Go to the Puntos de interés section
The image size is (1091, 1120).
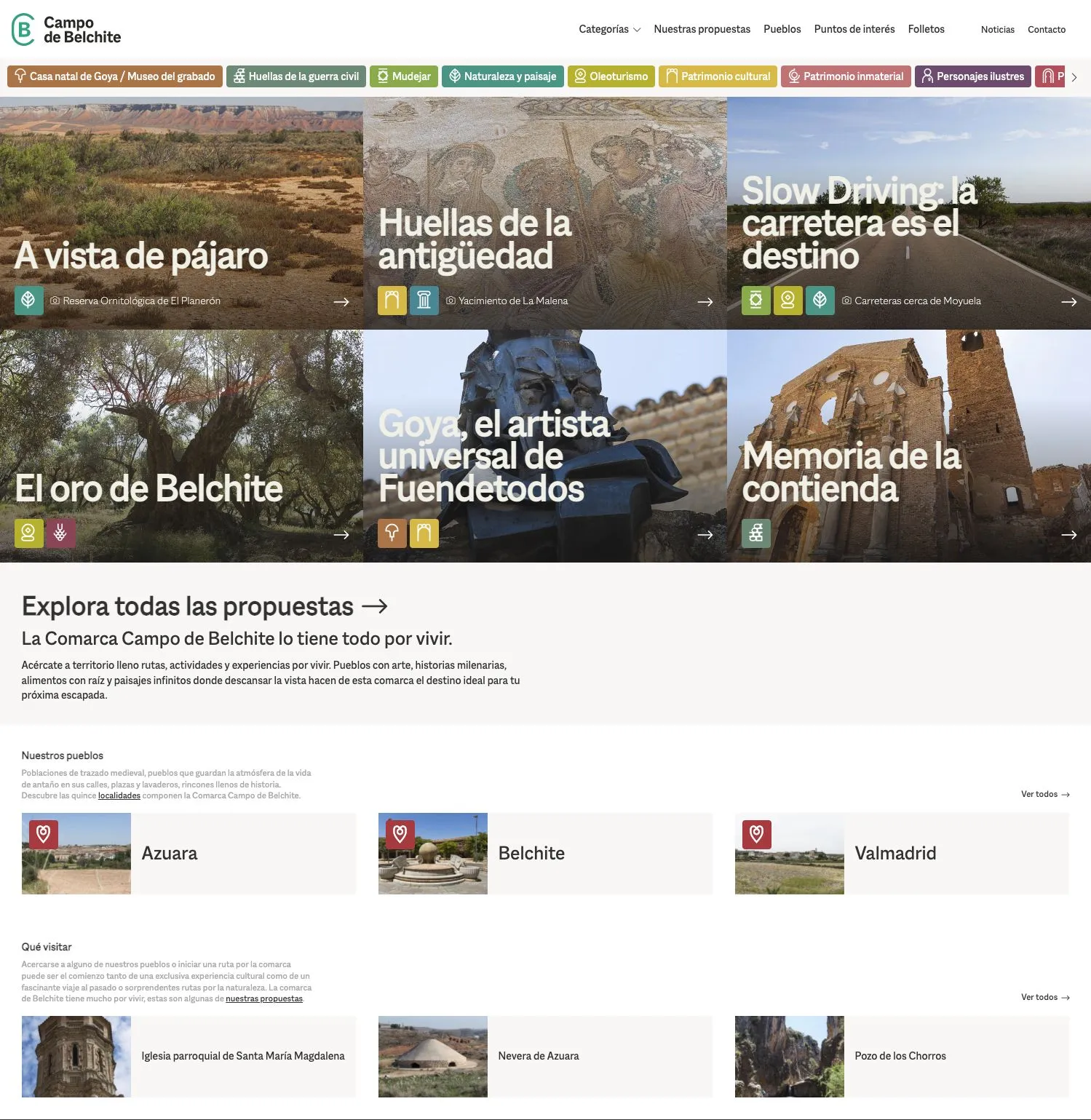[x=854, y=29]
